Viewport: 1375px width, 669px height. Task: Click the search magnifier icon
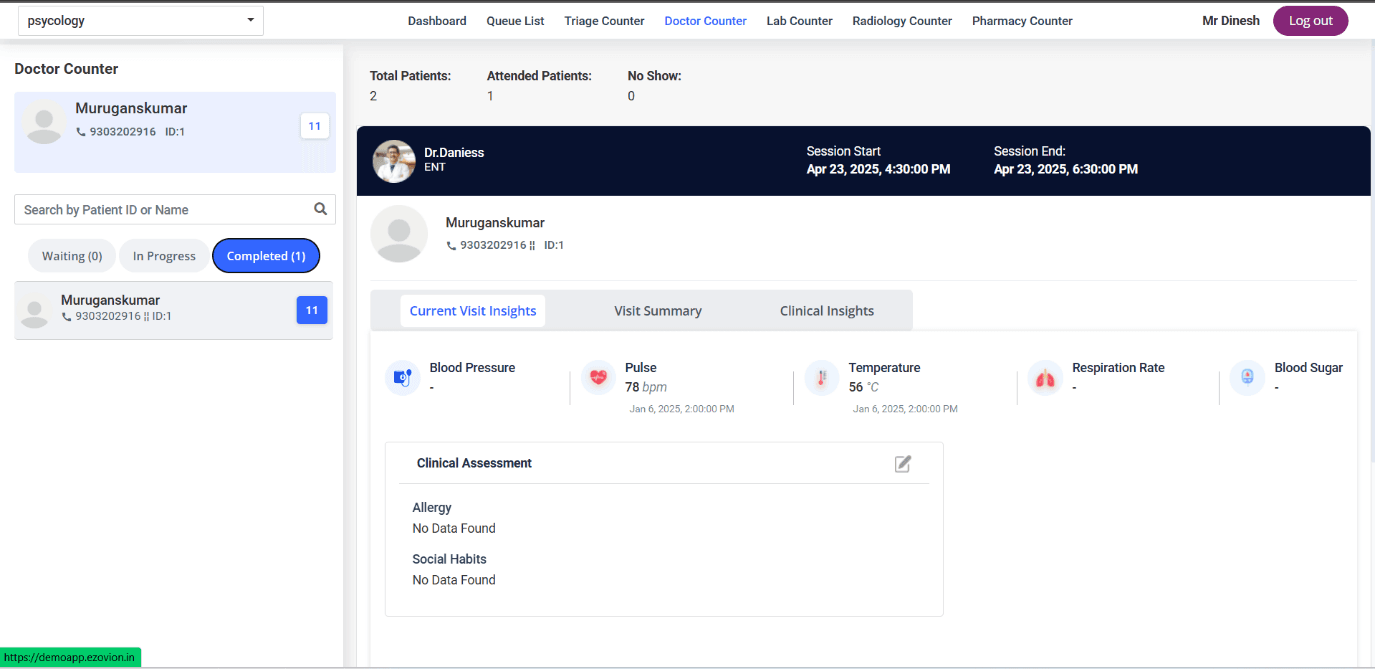[x=320, y=209]
